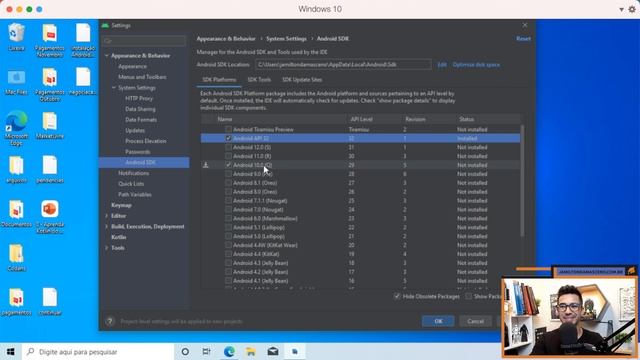Switch to the SDK Platforms tab
The height and width of the screenshot is (360, 640).
pos(219,80)
